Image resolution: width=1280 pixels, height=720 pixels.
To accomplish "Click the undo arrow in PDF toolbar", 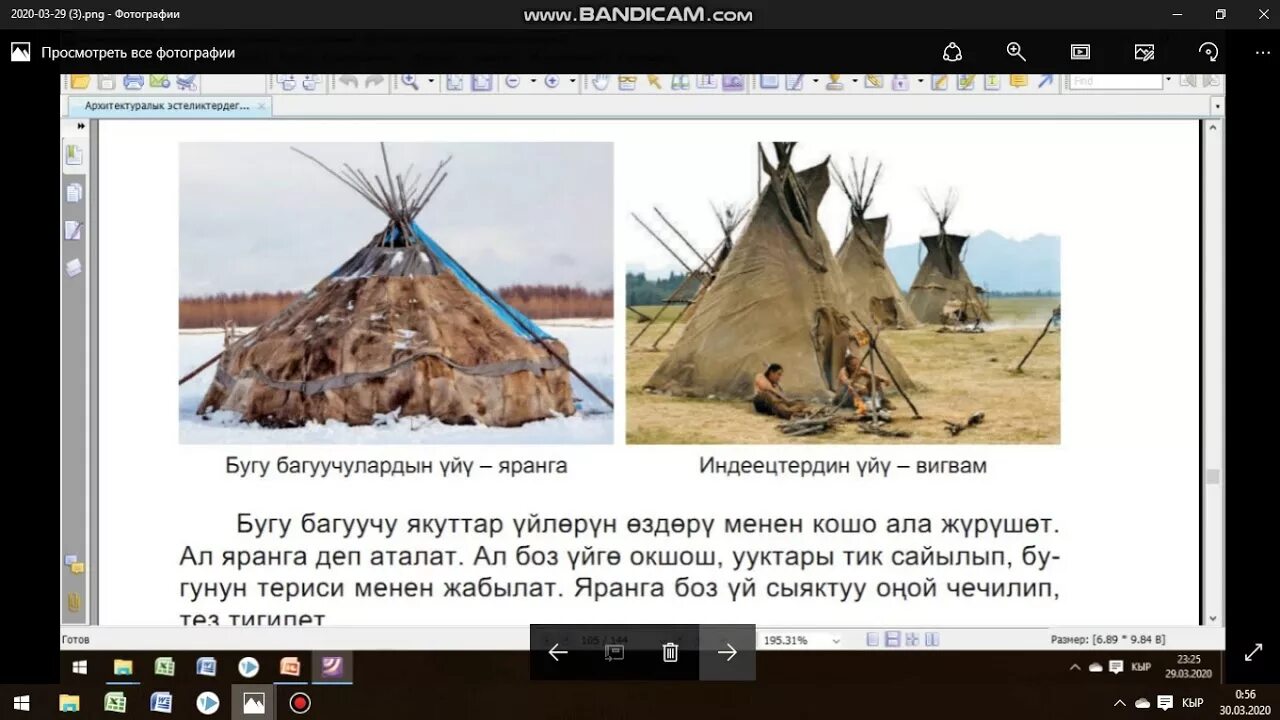I will [x=348, y=81].
